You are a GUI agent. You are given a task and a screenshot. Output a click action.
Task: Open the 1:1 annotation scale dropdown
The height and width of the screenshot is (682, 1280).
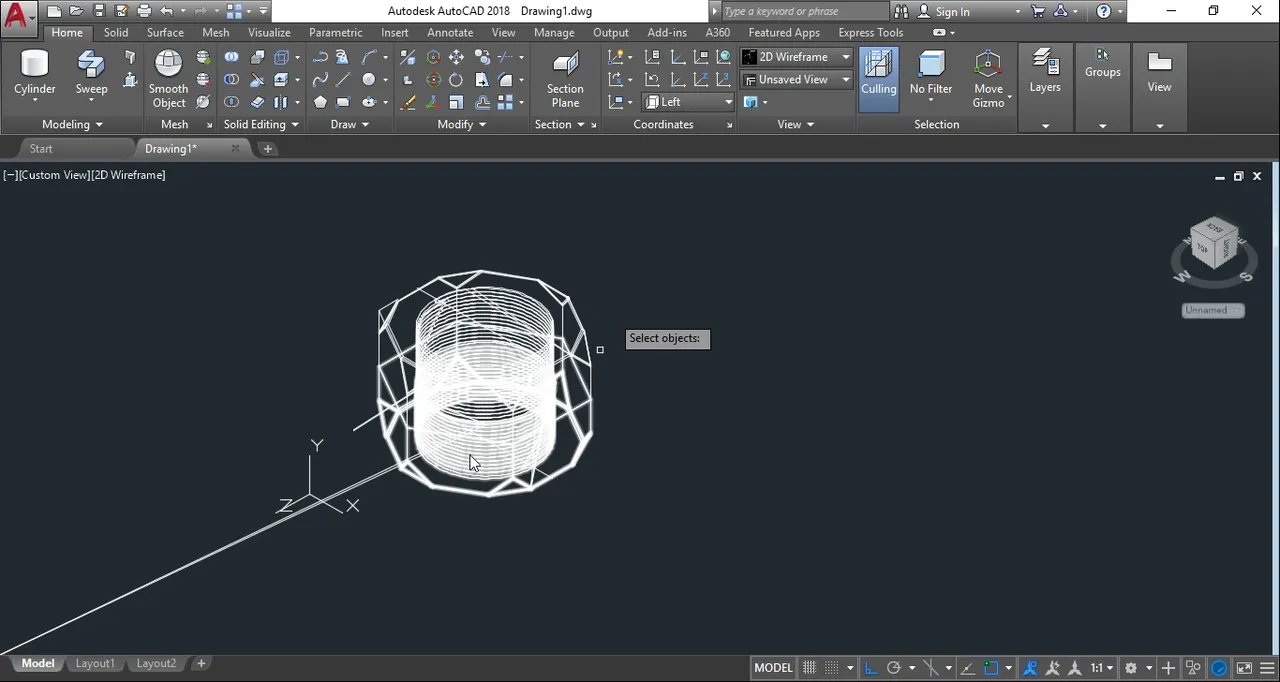pyautogui.click(x=1102, y=668)
